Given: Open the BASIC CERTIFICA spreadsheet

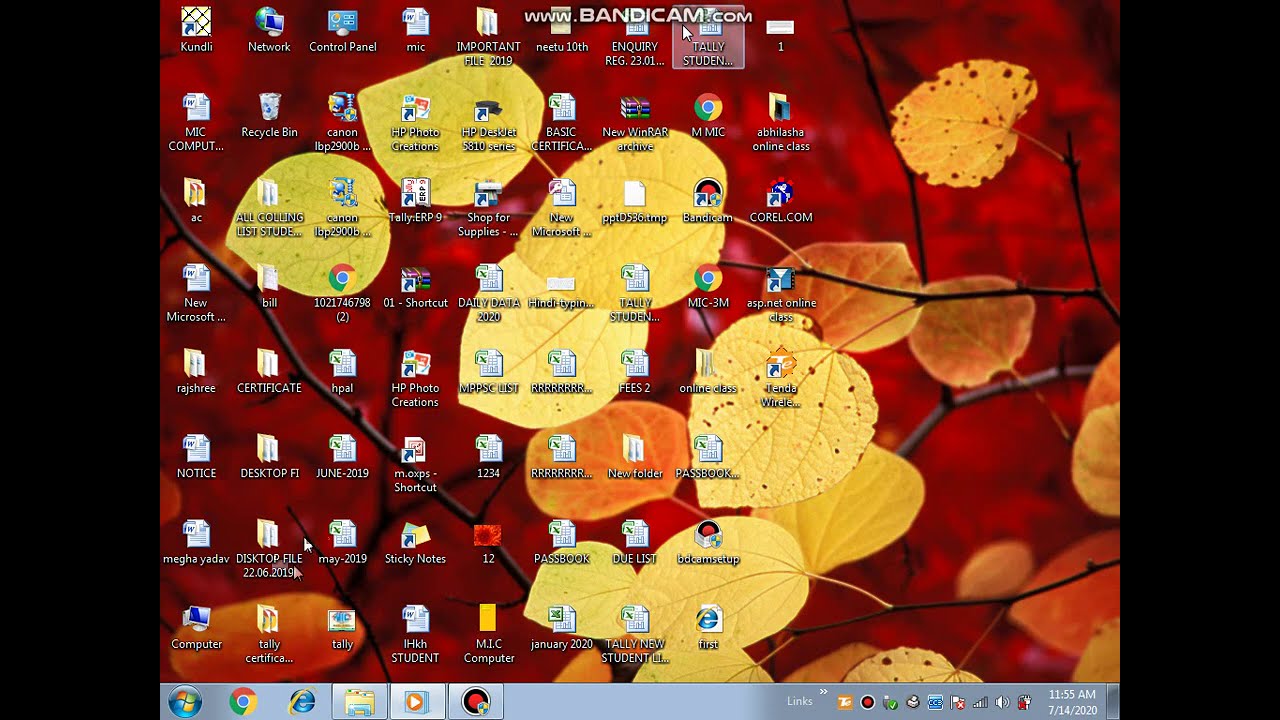Looking at the screenshot, I should (562, 122).
